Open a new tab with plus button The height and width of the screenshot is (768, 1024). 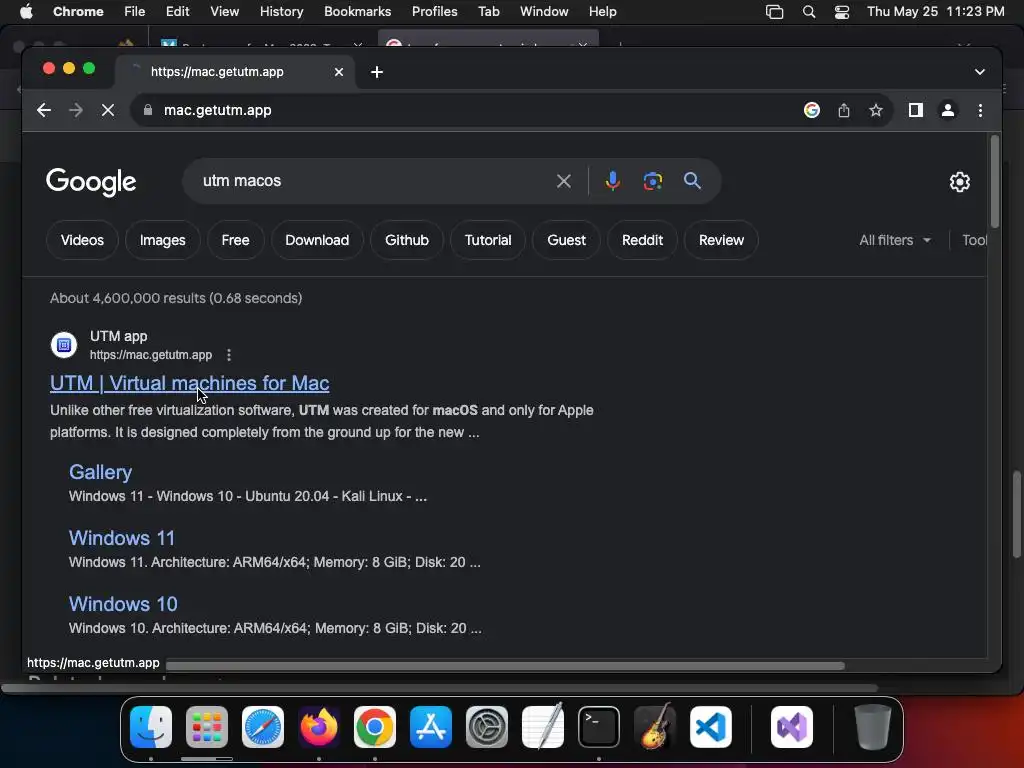point(377,72)
